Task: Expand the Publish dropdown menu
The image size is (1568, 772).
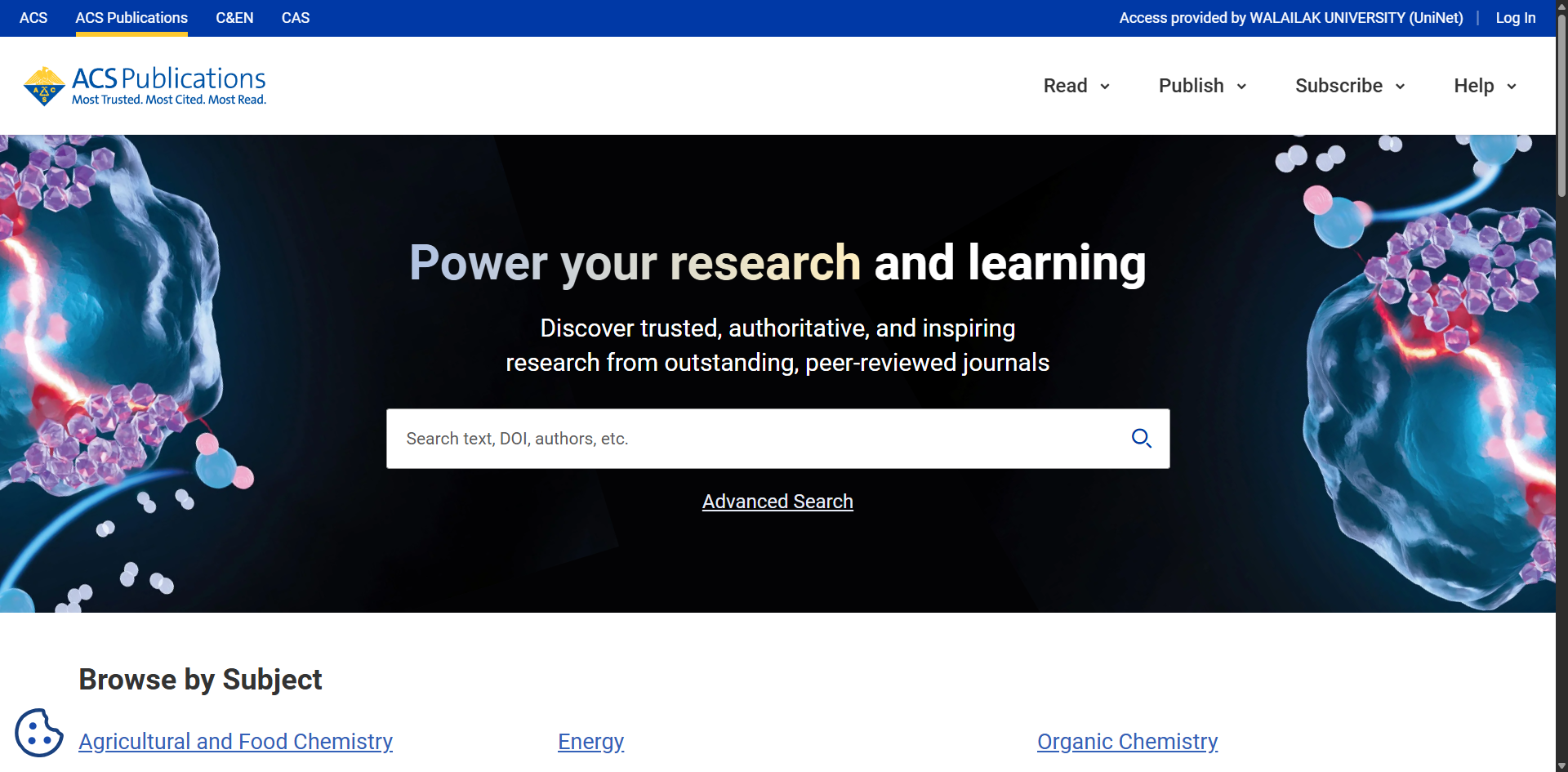Action: [x=1202, y=86]
